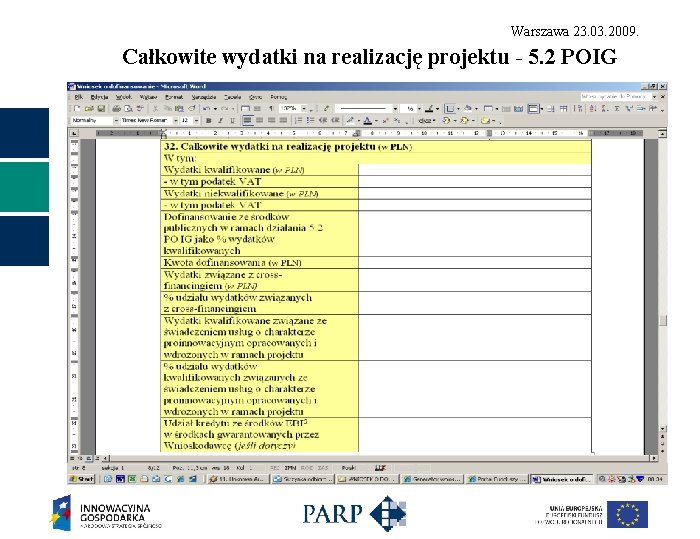
Task: Apply superscript formatting
Action: pyautogui.click(x=386, y=120)
